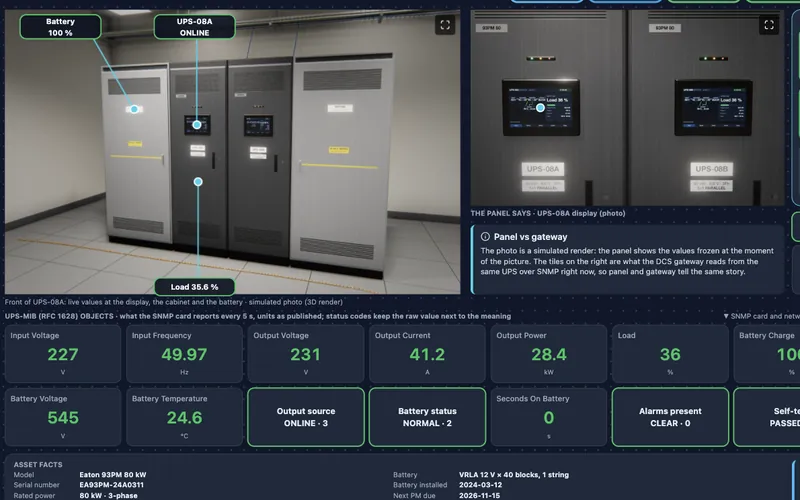Click the 'Front of UPS-08A' photo caption

(173, 302)
